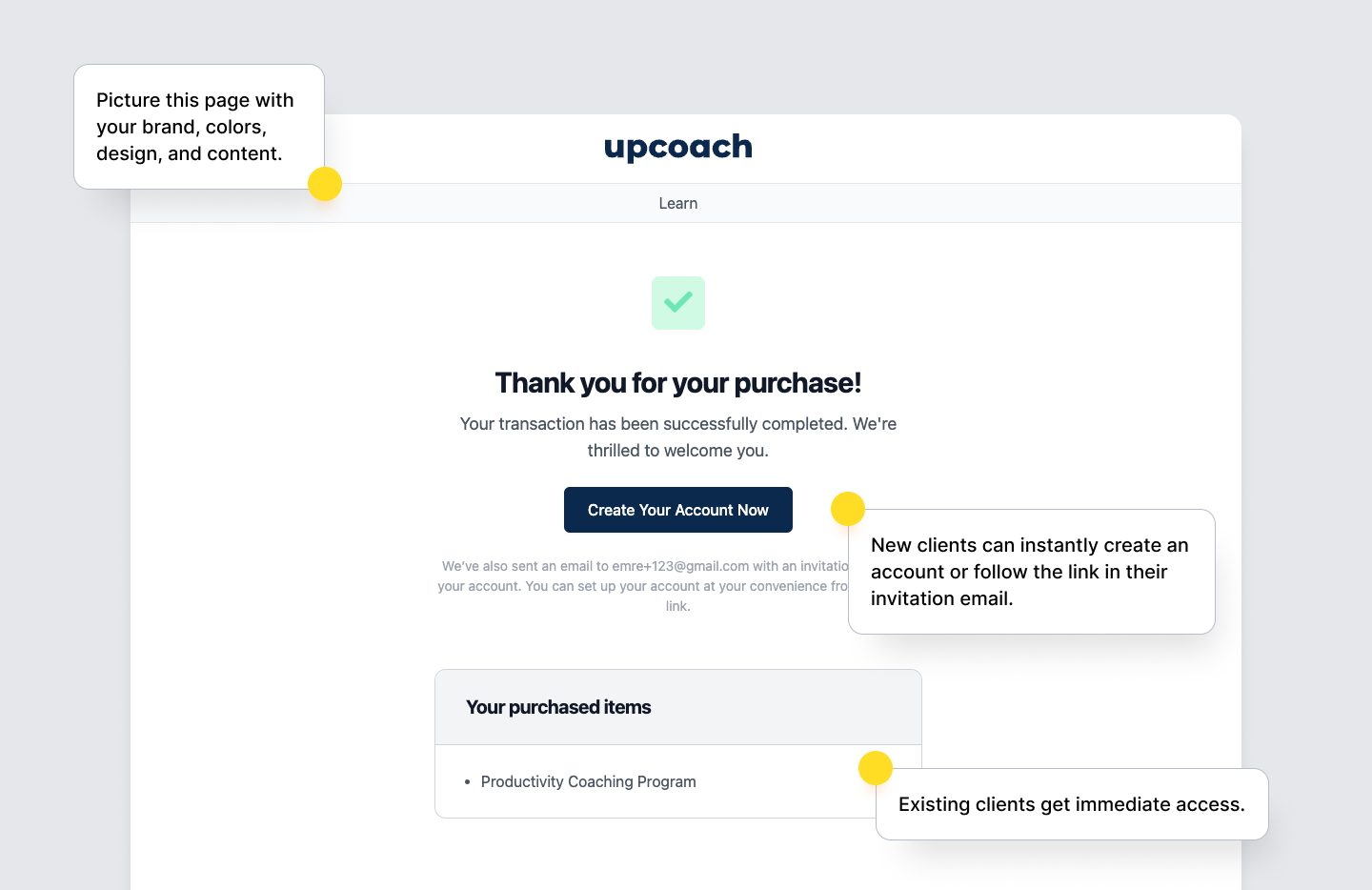Click the yellow dot near brand tooltip
Viewport: 1372px width, 890px height.
pyautogui.click(x=325, y=184)
